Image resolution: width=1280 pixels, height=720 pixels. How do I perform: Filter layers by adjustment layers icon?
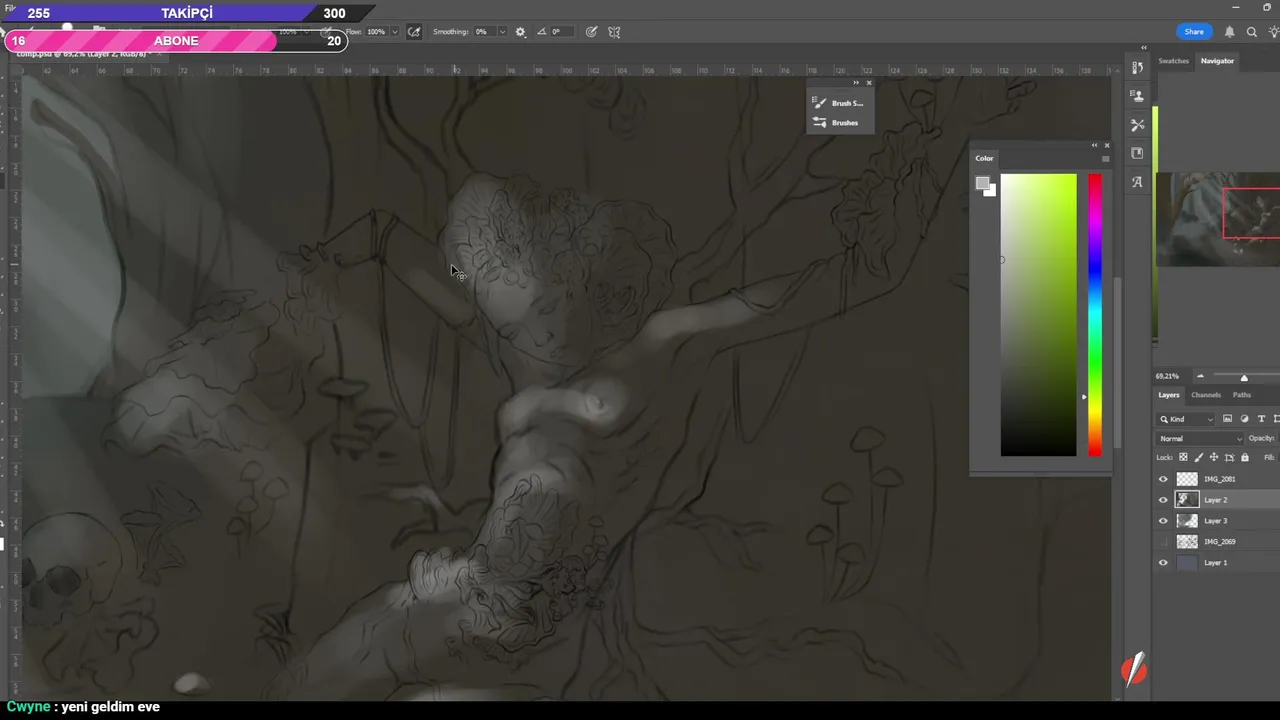(1244, 419)
